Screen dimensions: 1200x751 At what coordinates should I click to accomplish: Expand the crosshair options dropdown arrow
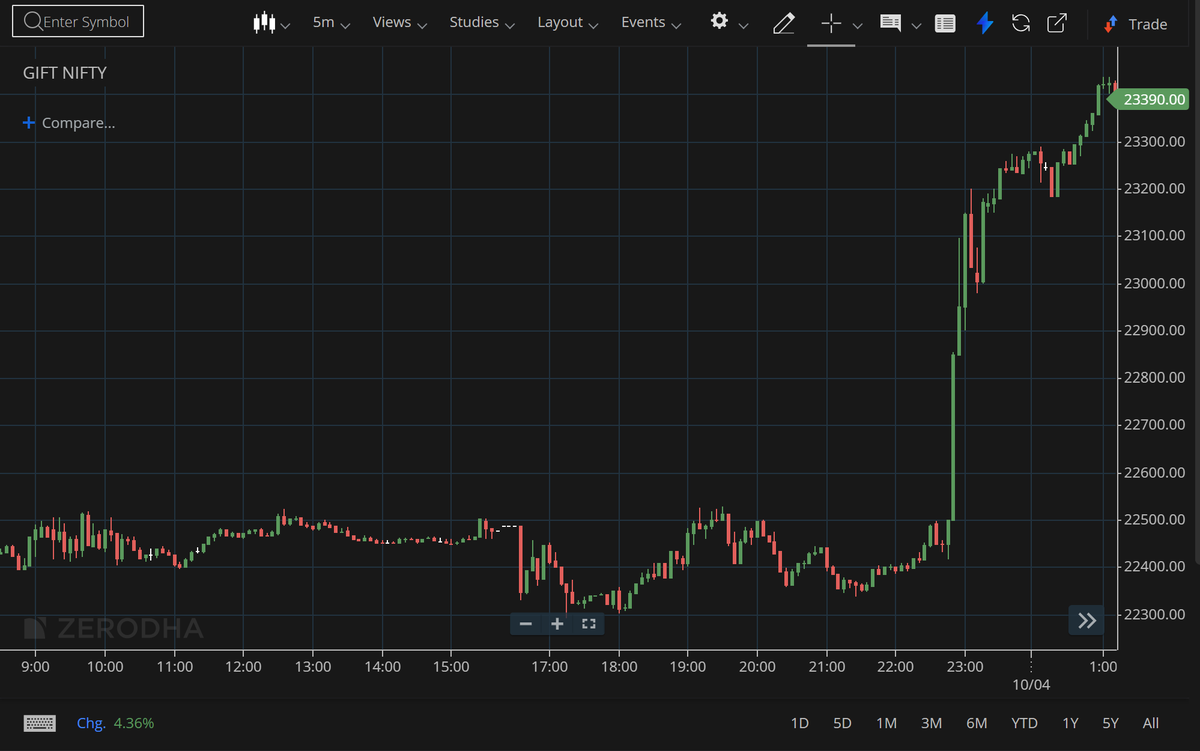tap(857, 25)
